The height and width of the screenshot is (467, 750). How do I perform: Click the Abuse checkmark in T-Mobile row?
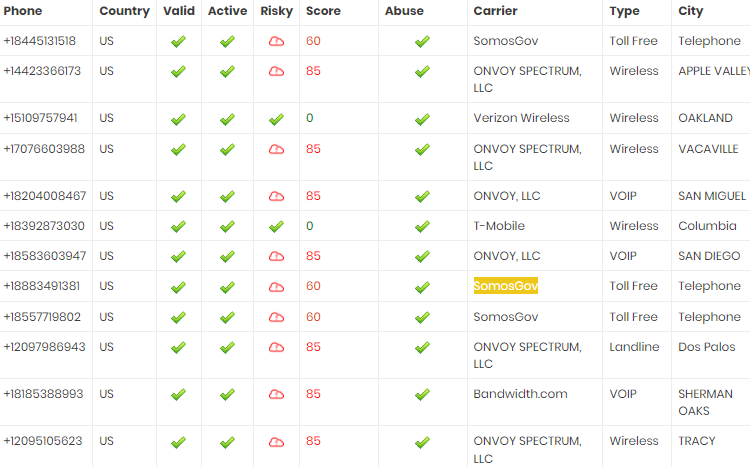[422, 227]
